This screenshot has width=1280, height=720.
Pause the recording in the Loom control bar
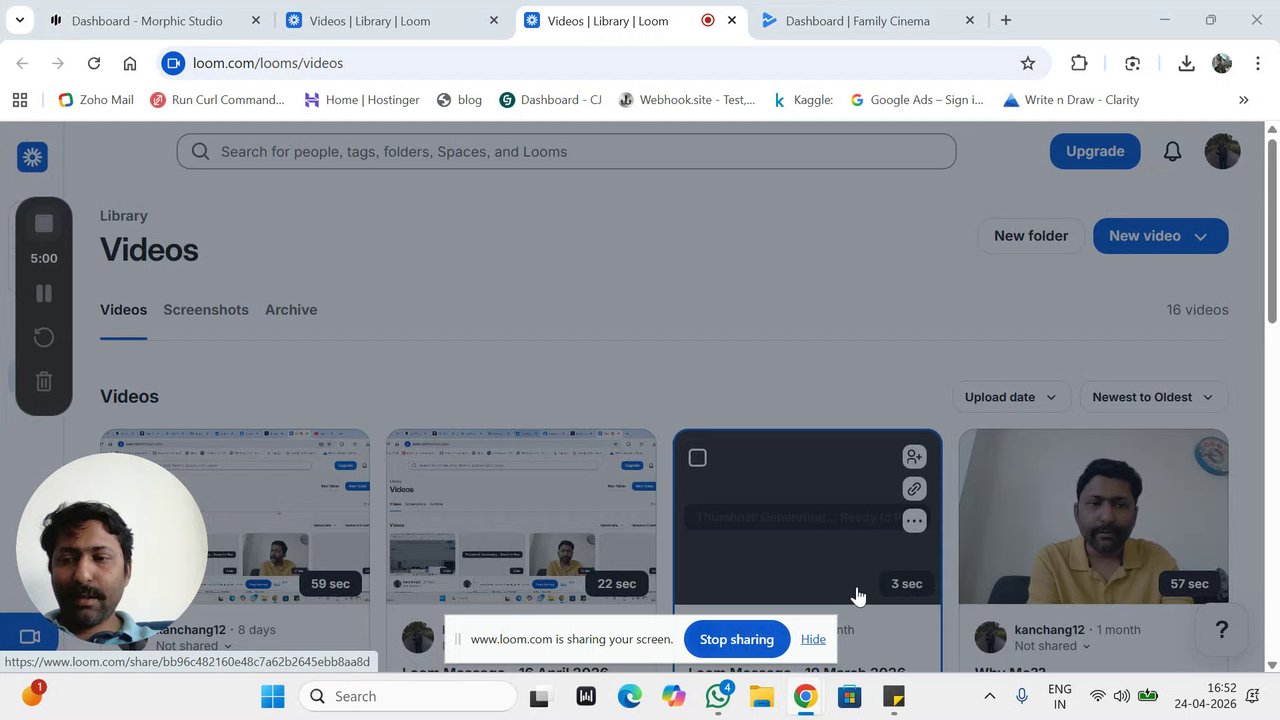(44, 293)
